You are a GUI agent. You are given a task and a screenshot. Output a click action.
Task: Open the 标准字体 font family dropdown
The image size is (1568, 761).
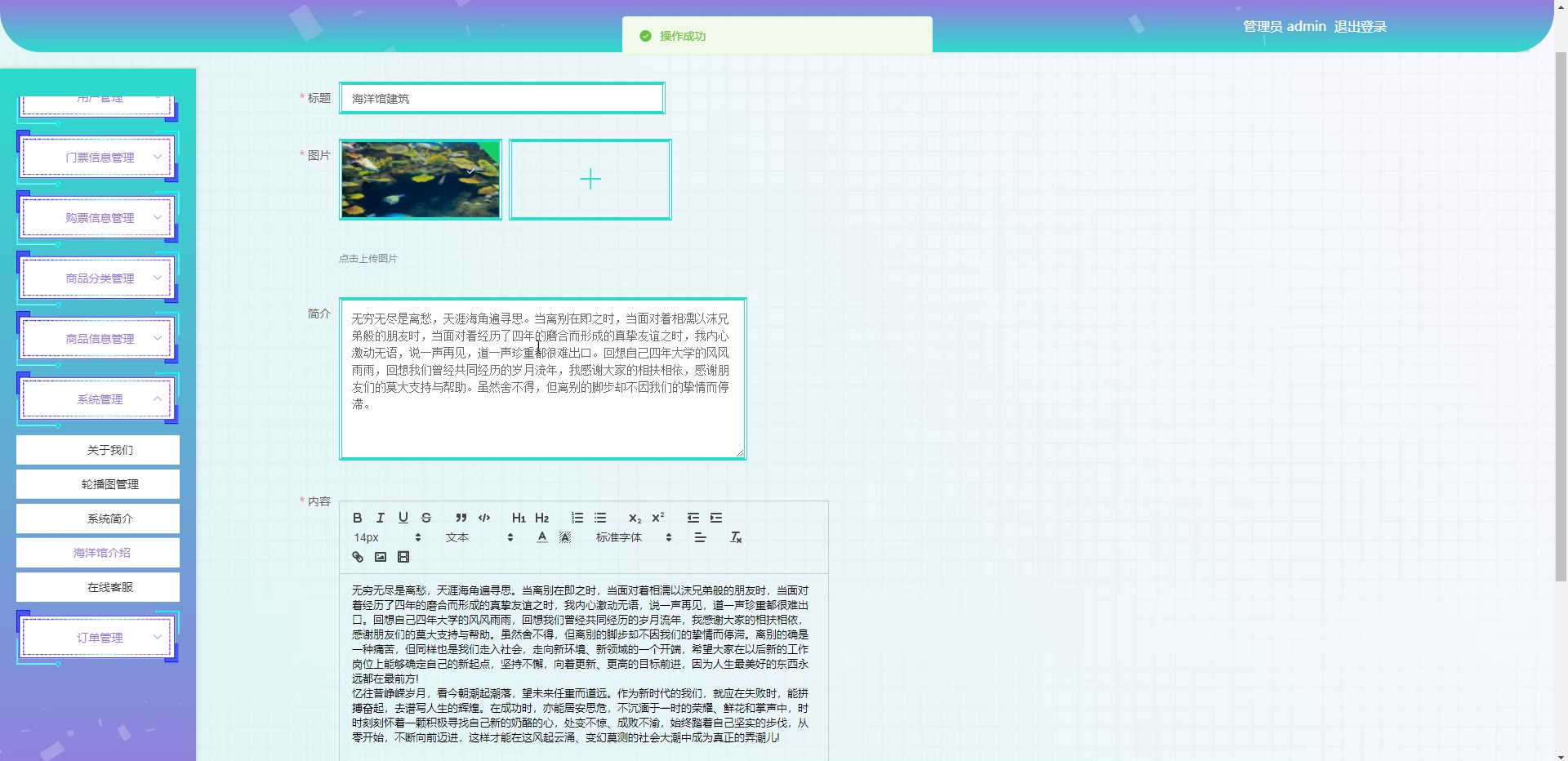[x=634, y=537]
